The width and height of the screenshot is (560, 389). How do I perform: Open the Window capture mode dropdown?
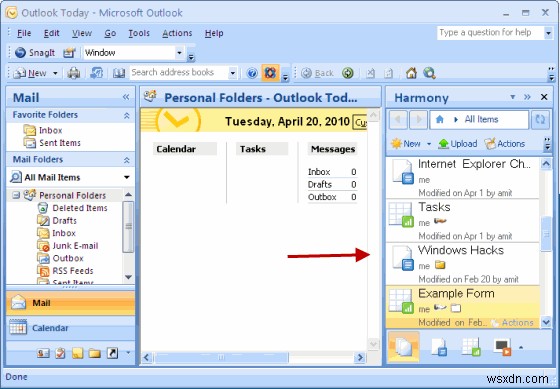pyautogui.click(x=179, y=53)
